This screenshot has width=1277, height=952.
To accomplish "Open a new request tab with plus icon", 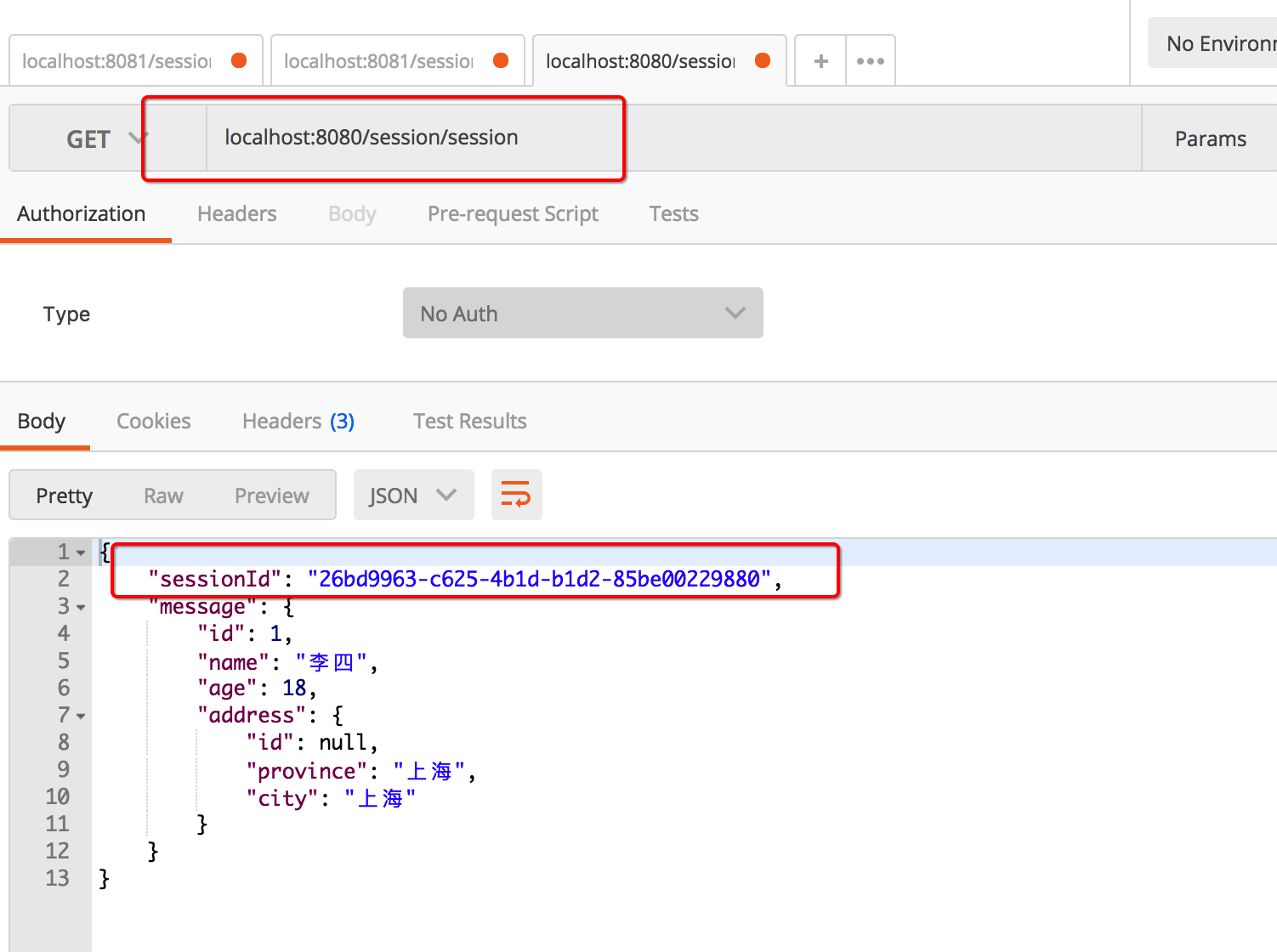I will tap(820, 61).
